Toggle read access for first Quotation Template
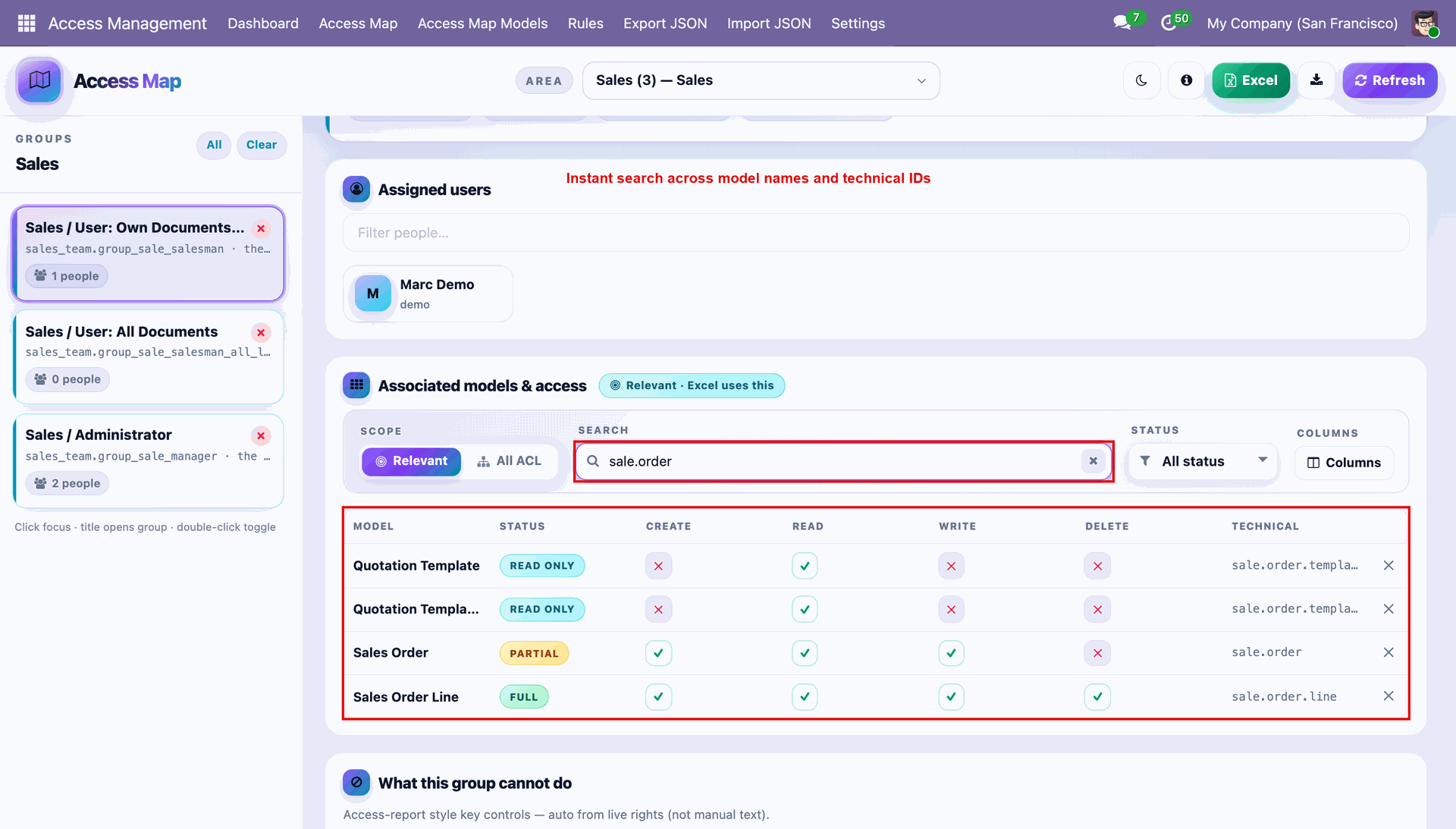The width and height of the screenshot is (1456, 829). pos(805,566)
